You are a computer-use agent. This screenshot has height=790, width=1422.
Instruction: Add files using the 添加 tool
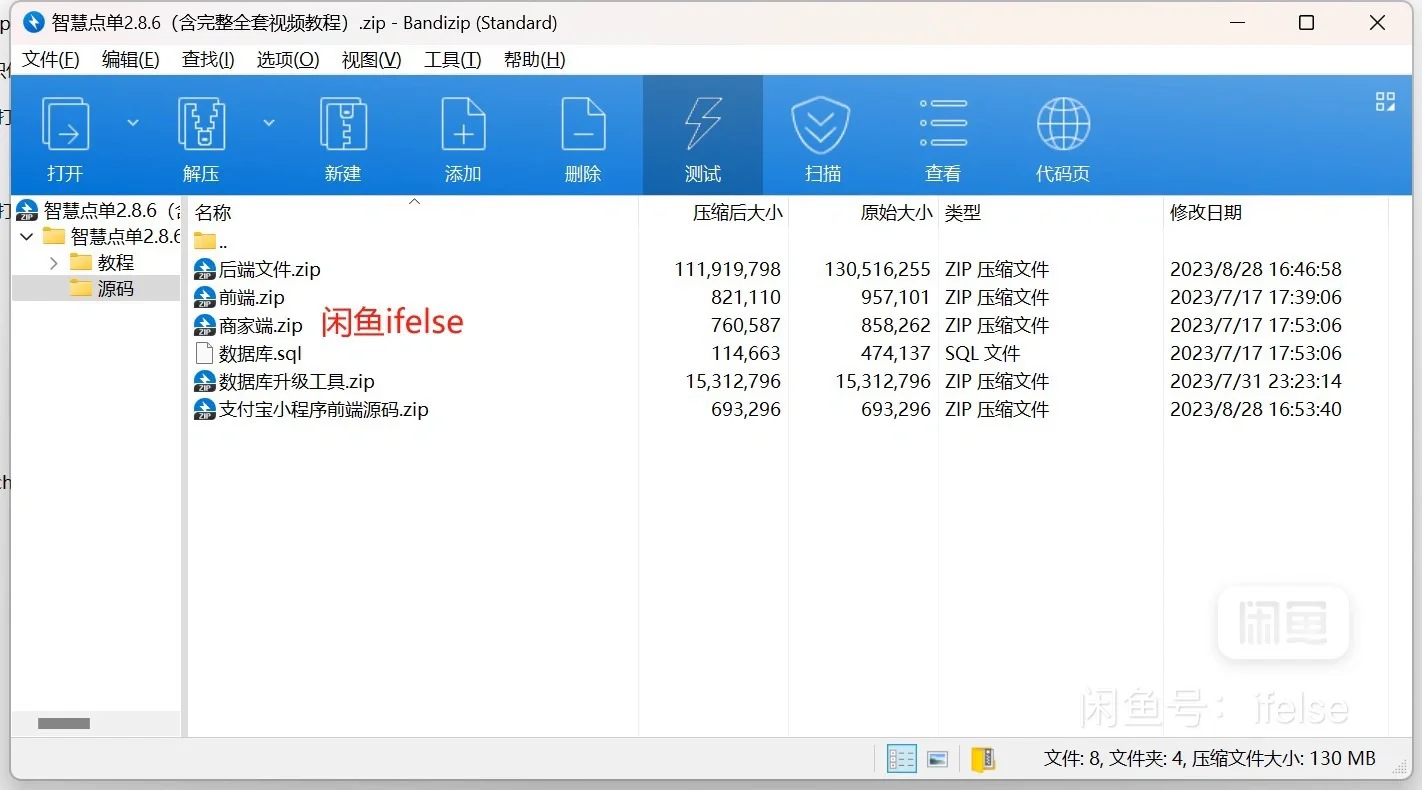click(463, 135)
